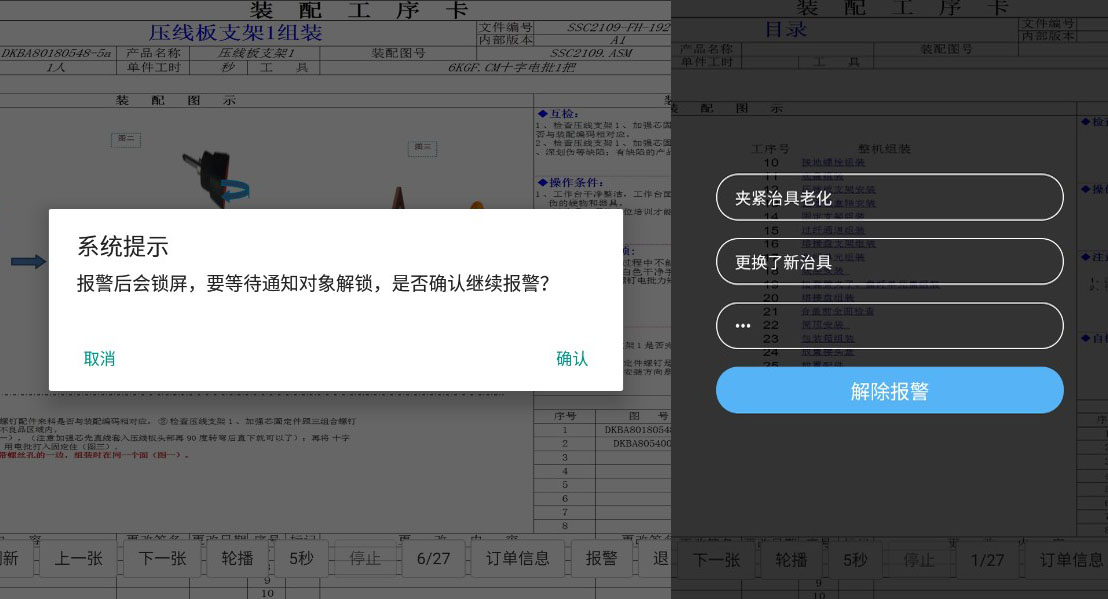Click the 更换了新治具 text field

(889, 261)
